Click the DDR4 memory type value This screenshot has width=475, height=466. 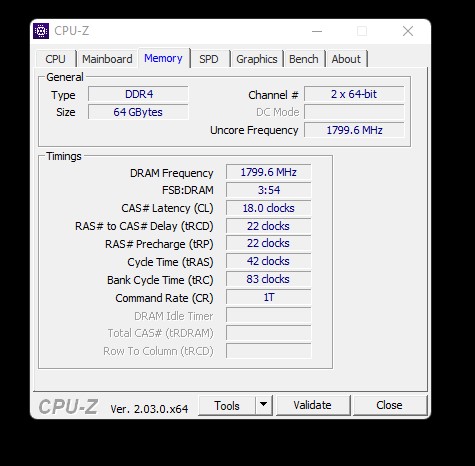pos(138,94)
